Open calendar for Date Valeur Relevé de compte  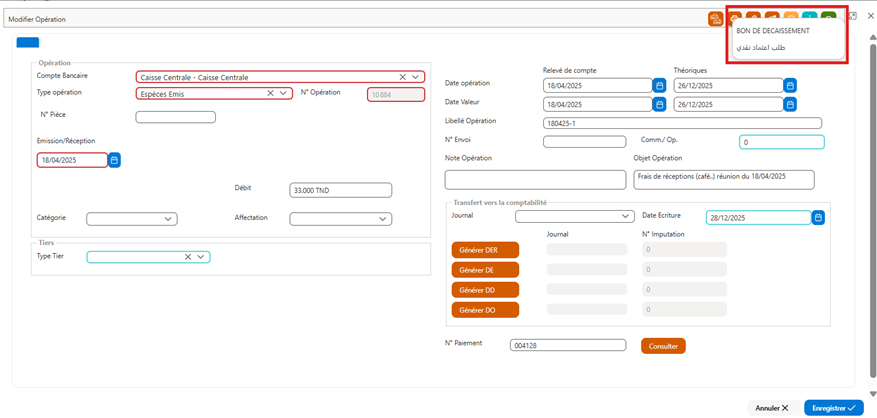(x=659, y=104)
